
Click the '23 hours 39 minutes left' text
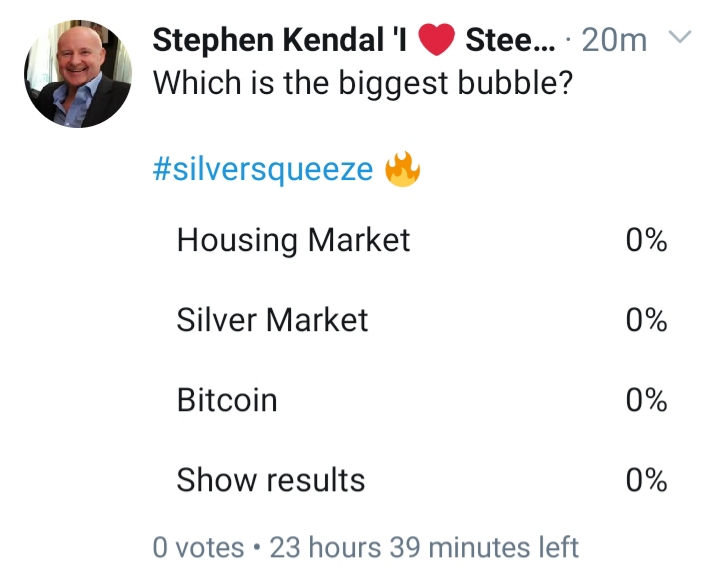coord(424,547)
